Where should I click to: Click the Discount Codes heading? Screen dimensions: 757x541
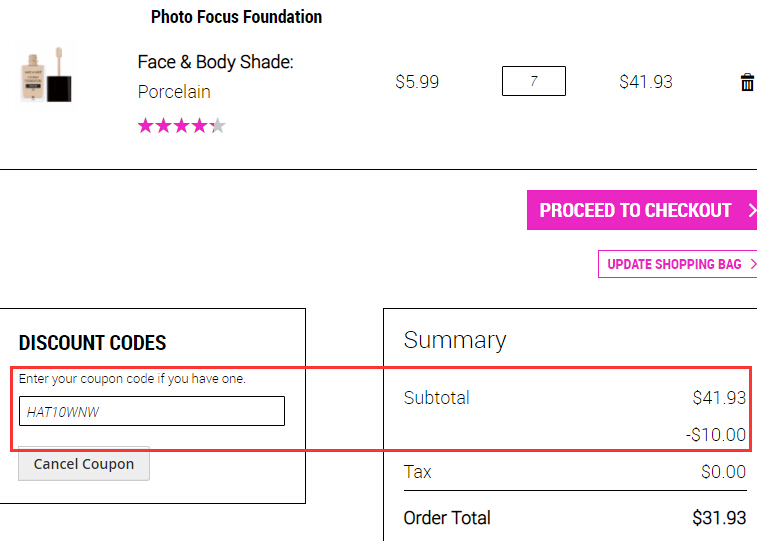[92, 343]
